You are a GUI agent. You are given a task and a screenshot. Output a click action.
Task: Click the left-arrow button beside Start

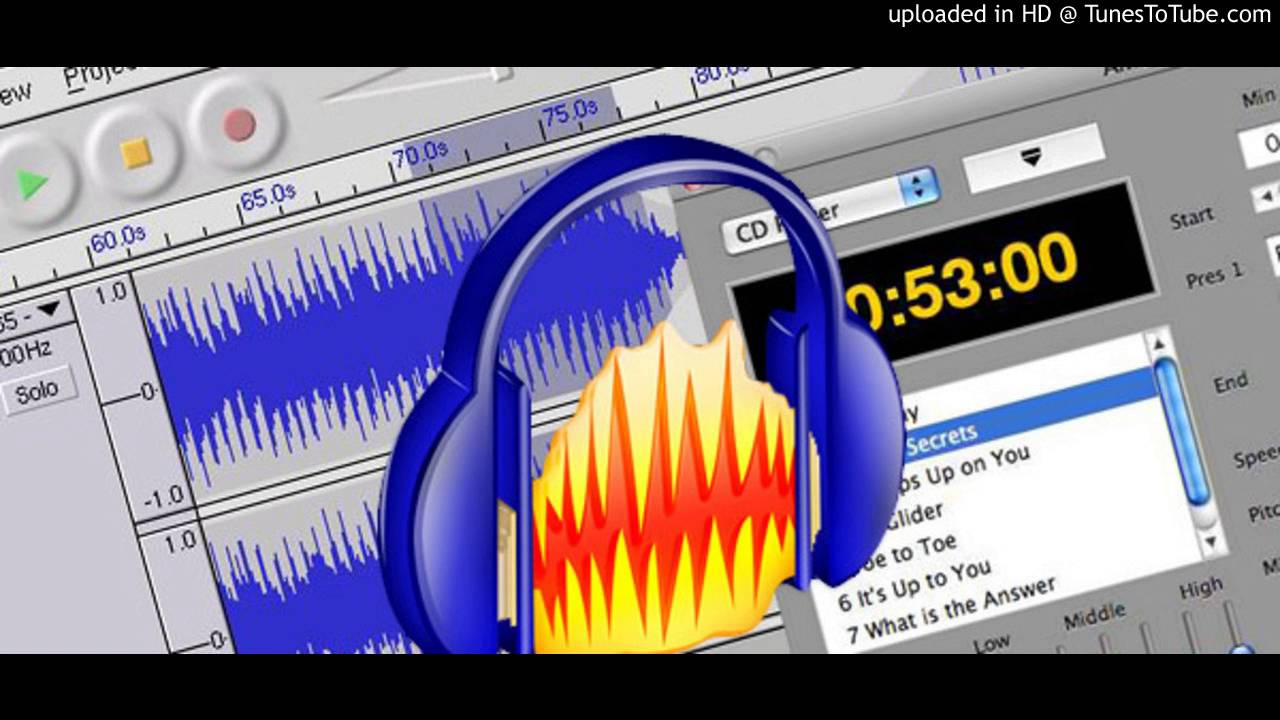(x=1266, y=197)
